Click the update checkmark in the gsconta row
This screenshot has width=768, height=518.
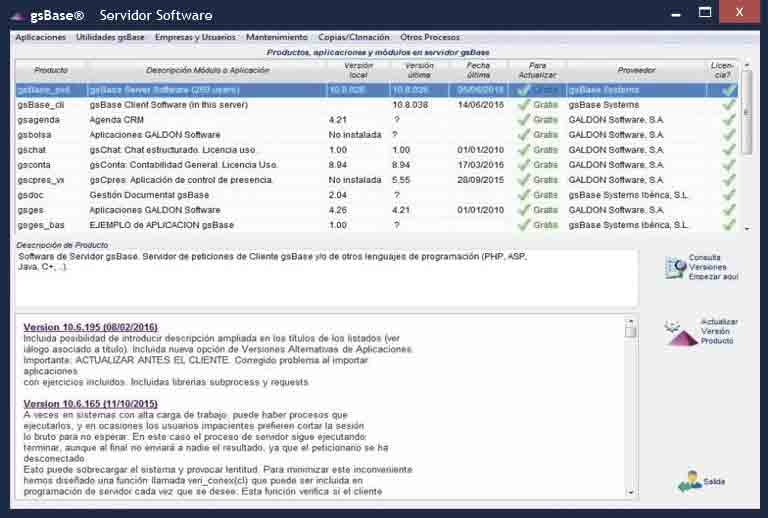coord(524,165)
